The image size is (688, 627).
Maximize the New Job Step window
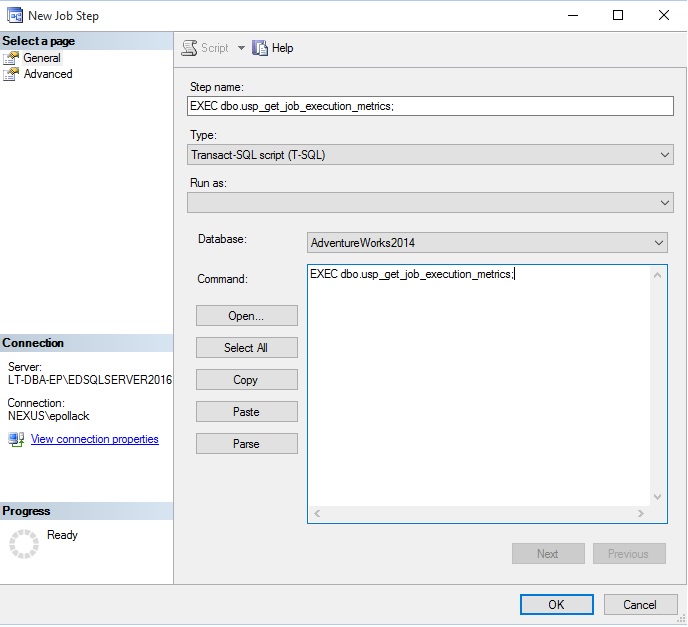click(x=618, y=15)
